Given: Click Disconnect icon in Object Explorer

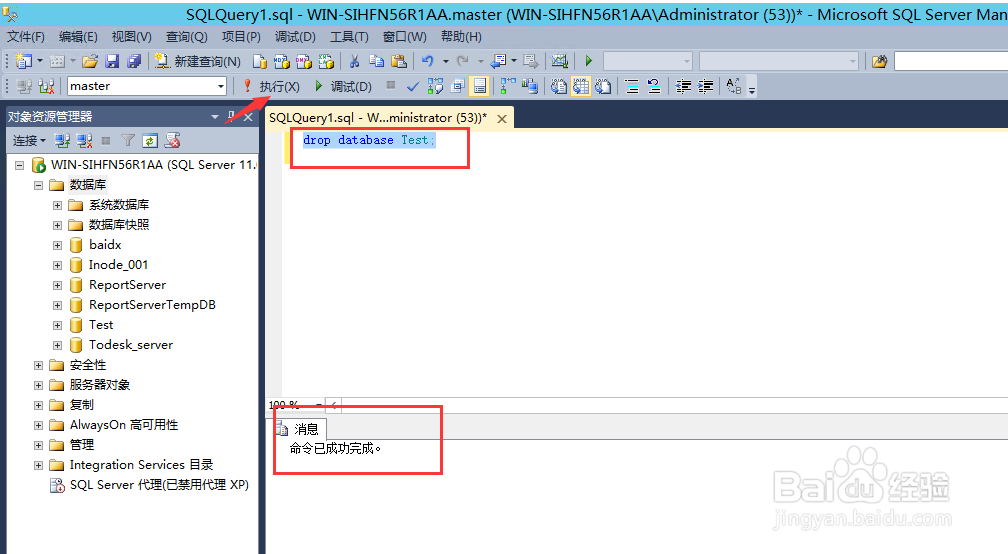Looking at the screenshot, I should point(84,141).
